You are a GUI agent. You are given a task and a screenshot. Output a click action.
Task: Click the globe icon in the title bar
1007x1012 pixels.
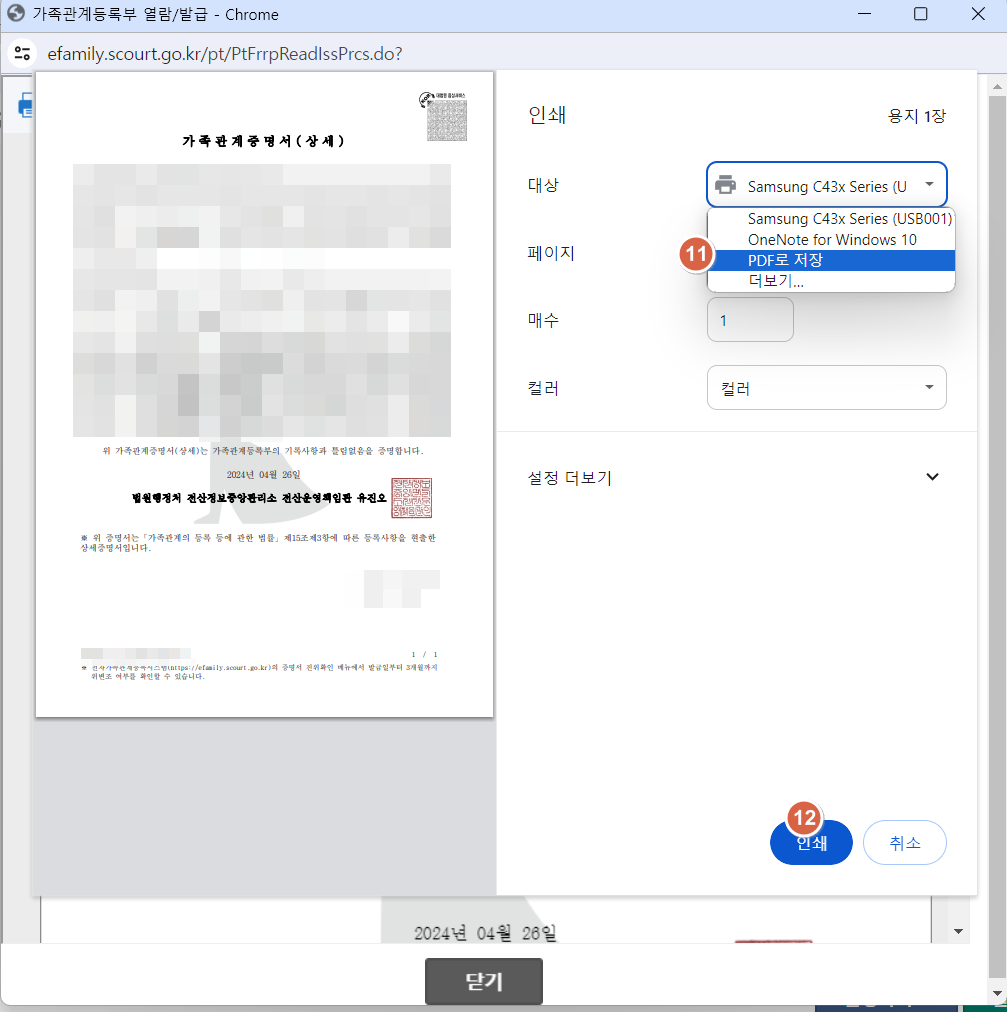[x=16, y=14]
